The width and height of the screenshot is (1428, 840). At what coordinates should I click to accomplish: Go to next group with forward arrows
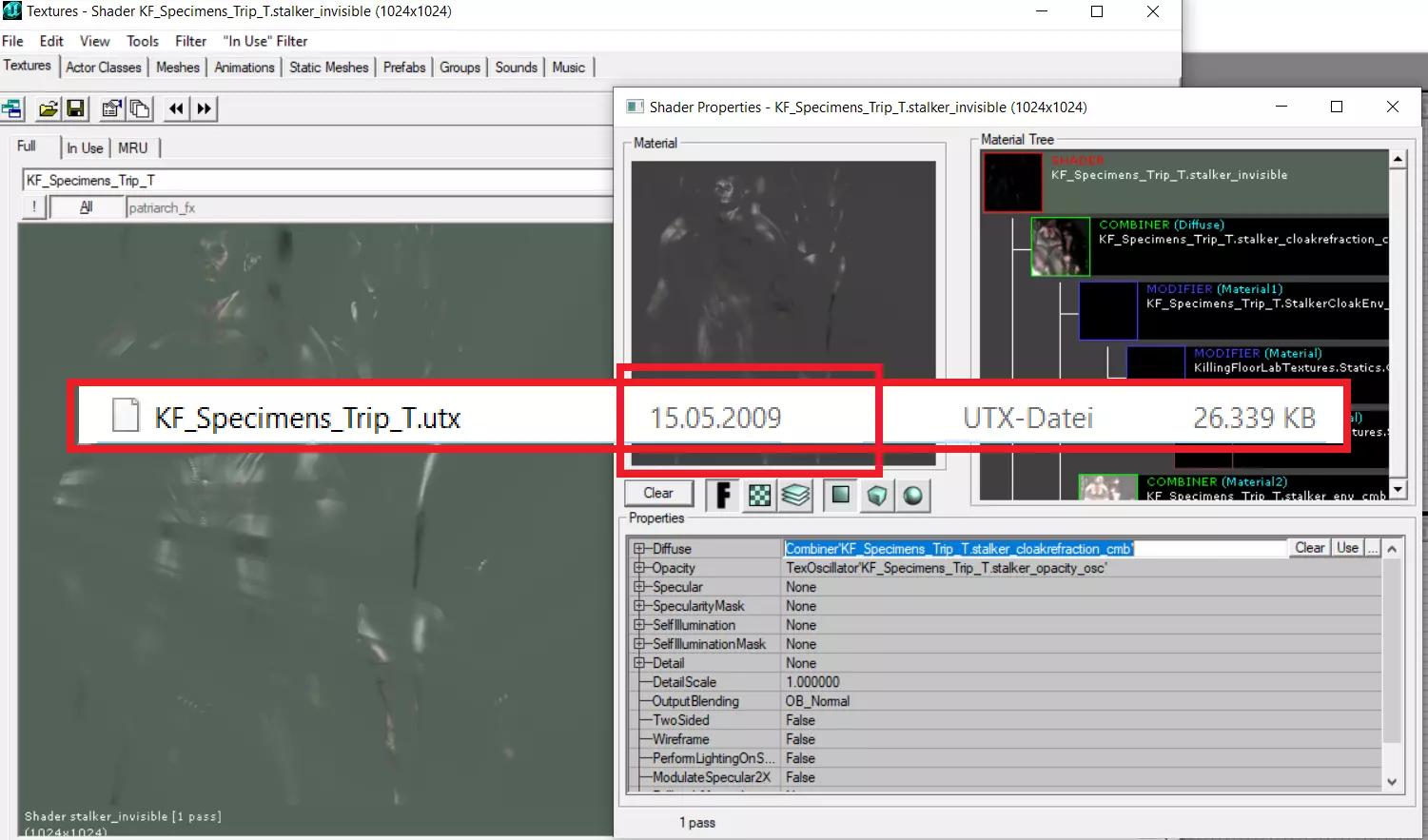tap(204, 108)
